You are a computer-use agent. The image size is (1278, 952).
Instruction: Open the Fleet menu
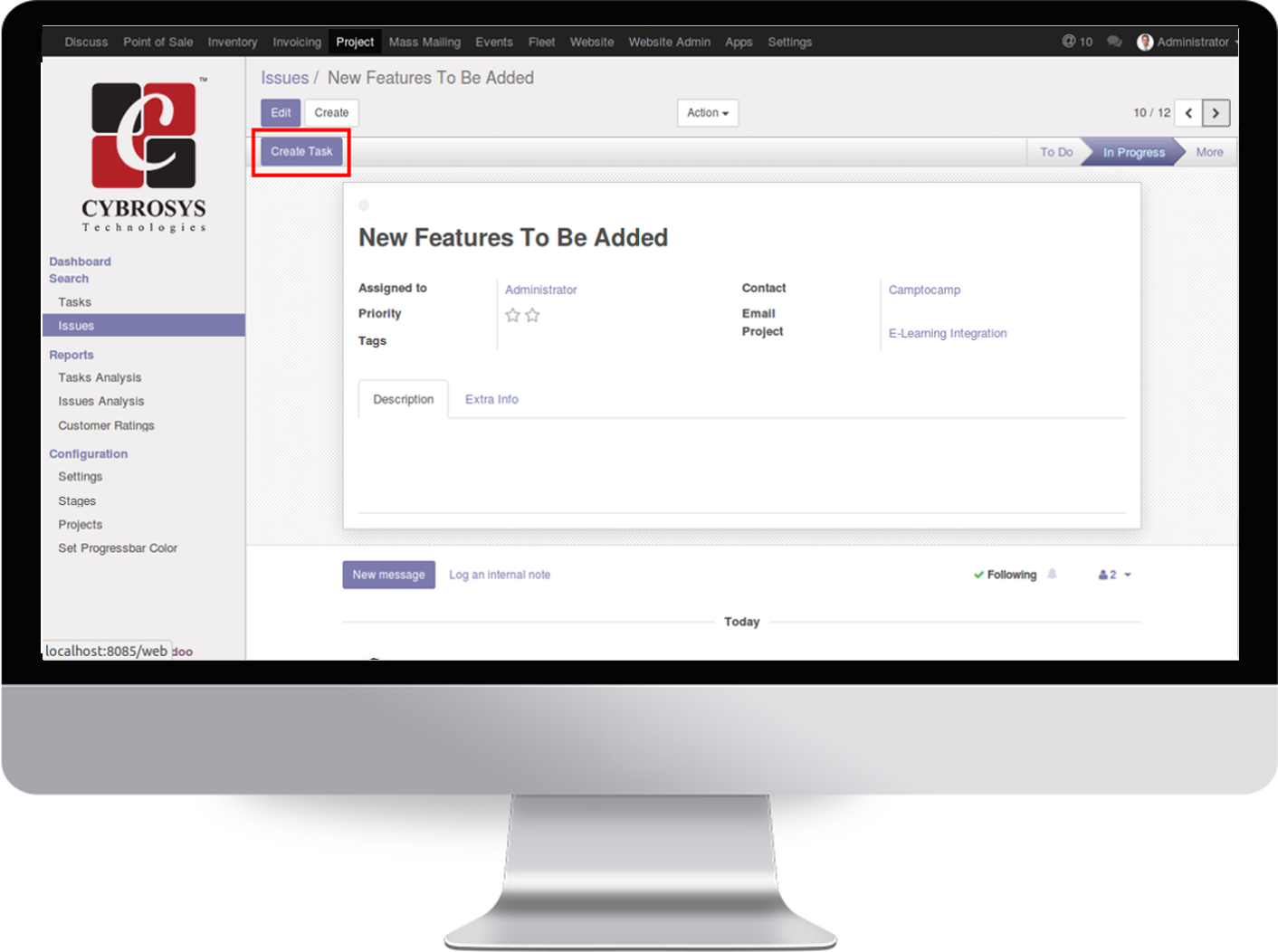pyautogui.click(x=542, y=42)
